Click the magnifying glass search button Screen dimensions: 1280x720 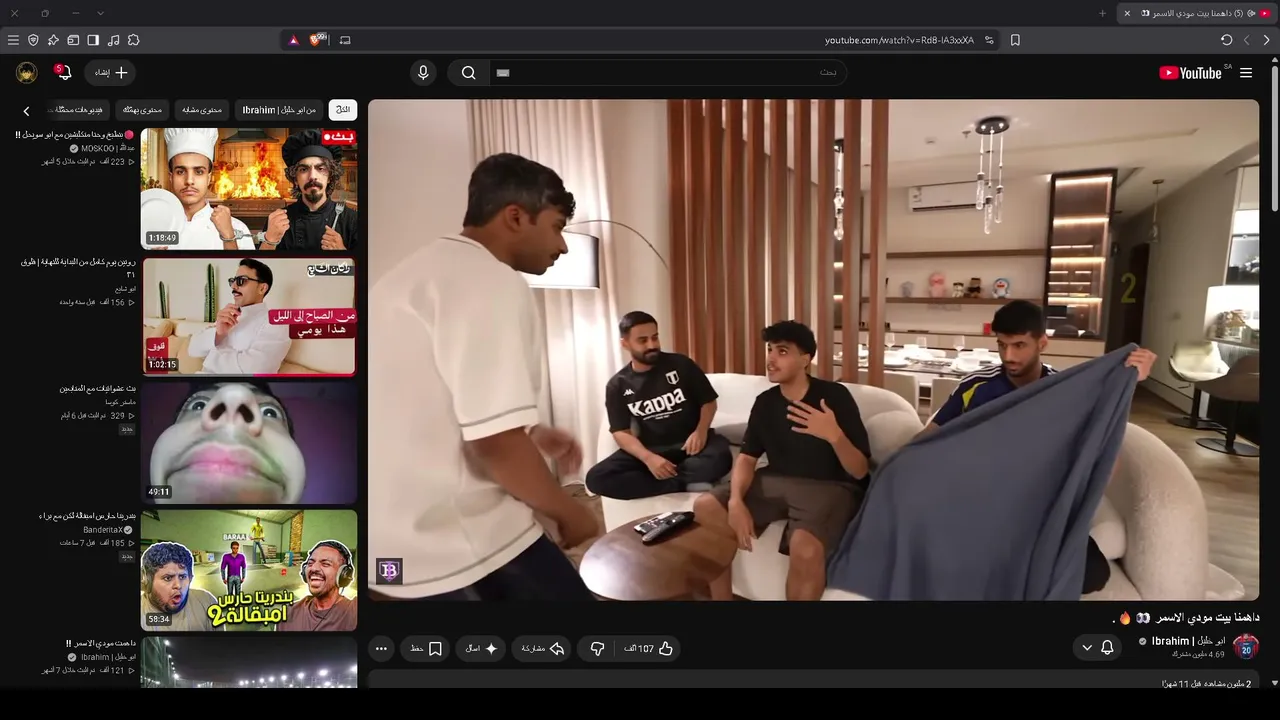coord(468,73)
